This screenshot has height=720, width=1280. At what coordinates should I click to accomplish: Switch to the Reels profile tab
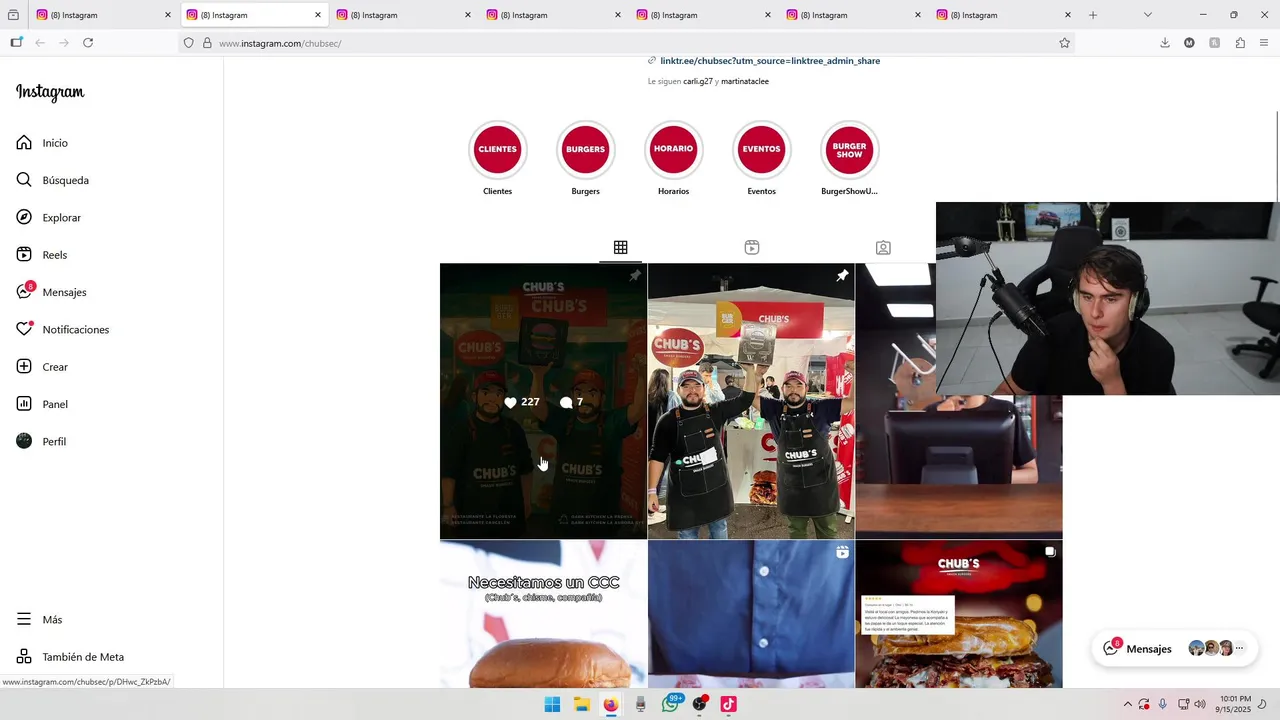click(752, 247)
